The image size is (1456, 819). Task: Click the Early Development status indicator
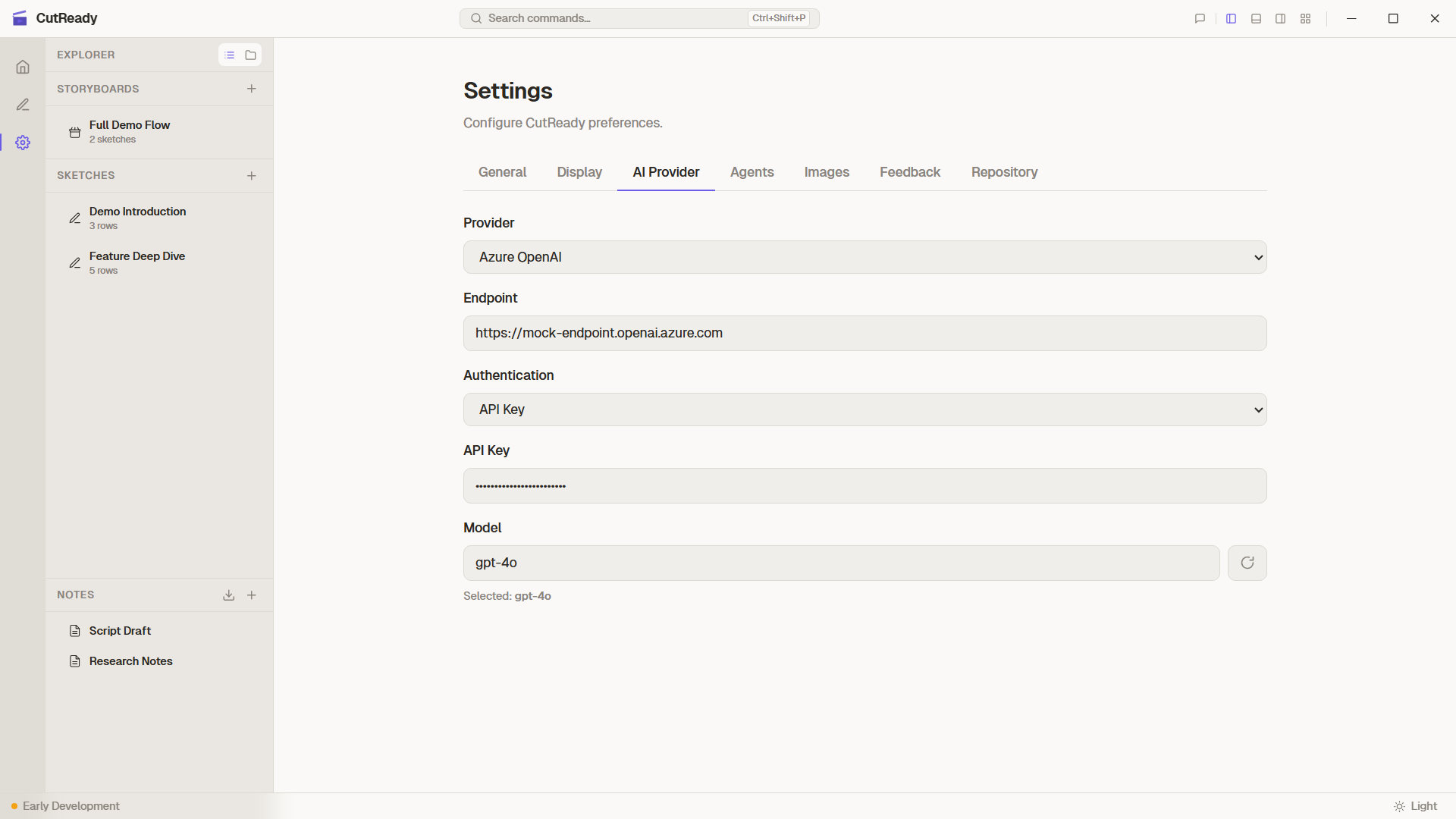[x=66, y=806]
